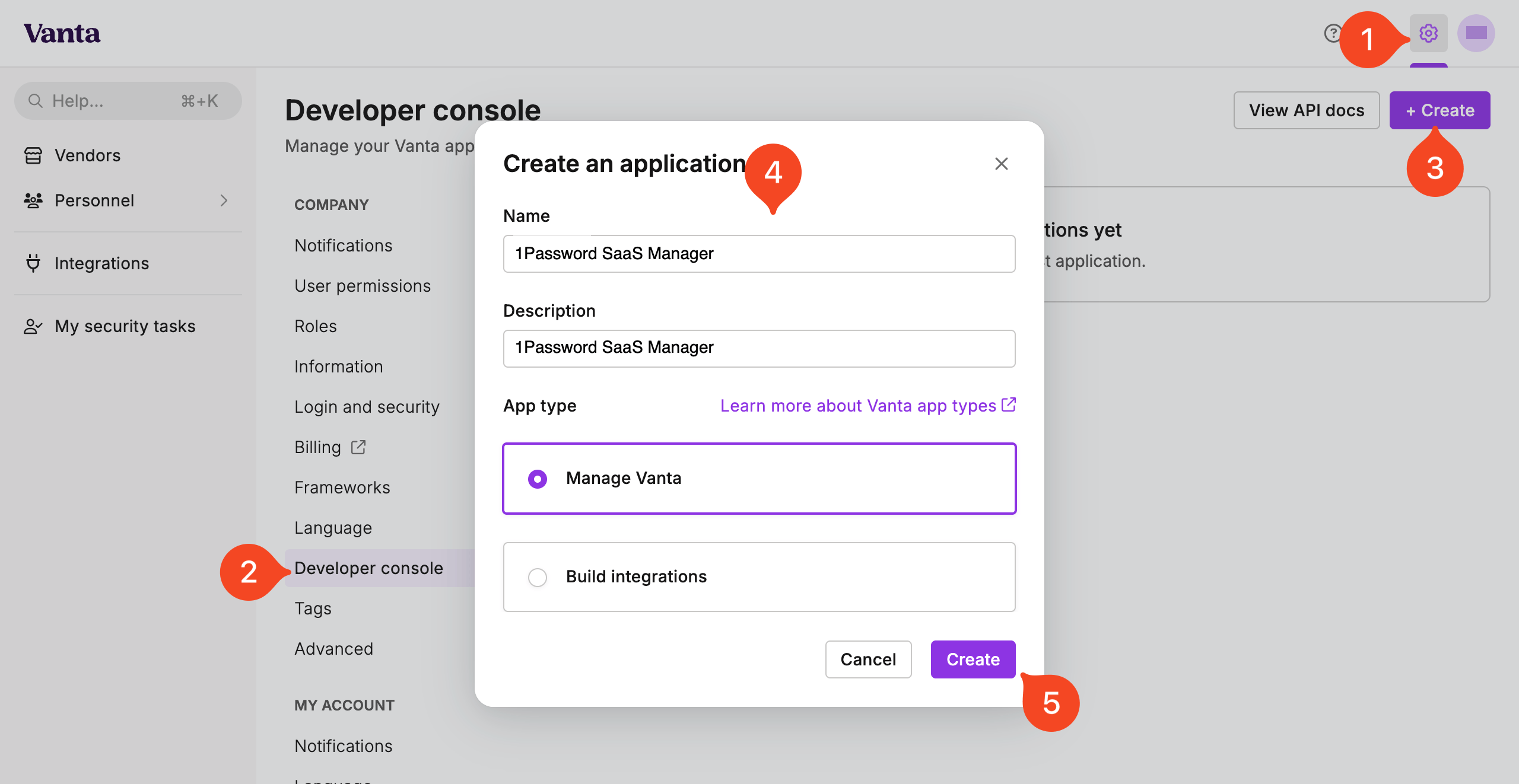This screenshot has width=1519, height=784.
Task: Click the Vendors sidebar icon
Action: point(33,155)
